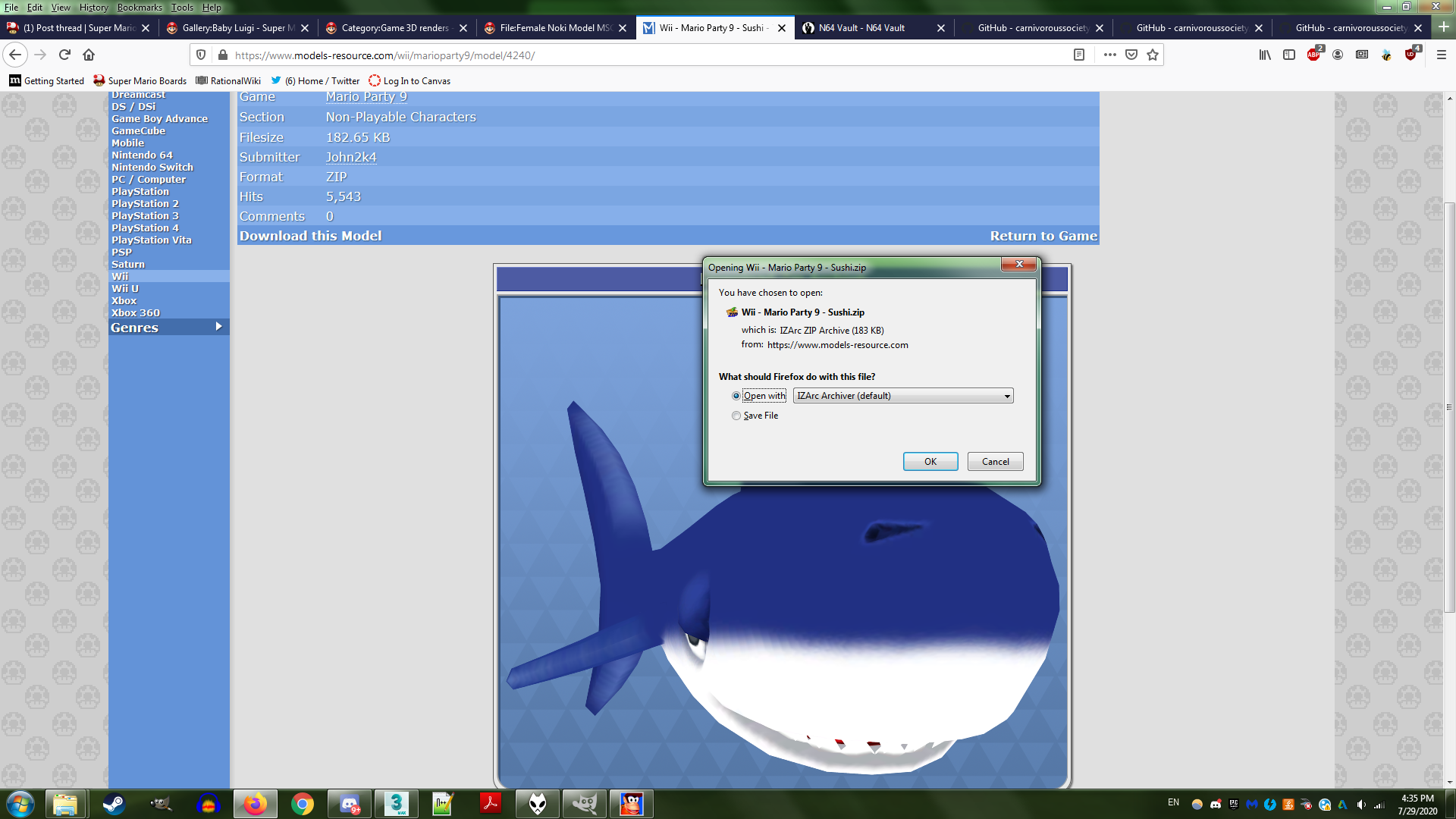Screen dimensions: 1456x819
Task: Open Notepad++ from taskbar
Action: pyautogui.click(x=444, y=804)
